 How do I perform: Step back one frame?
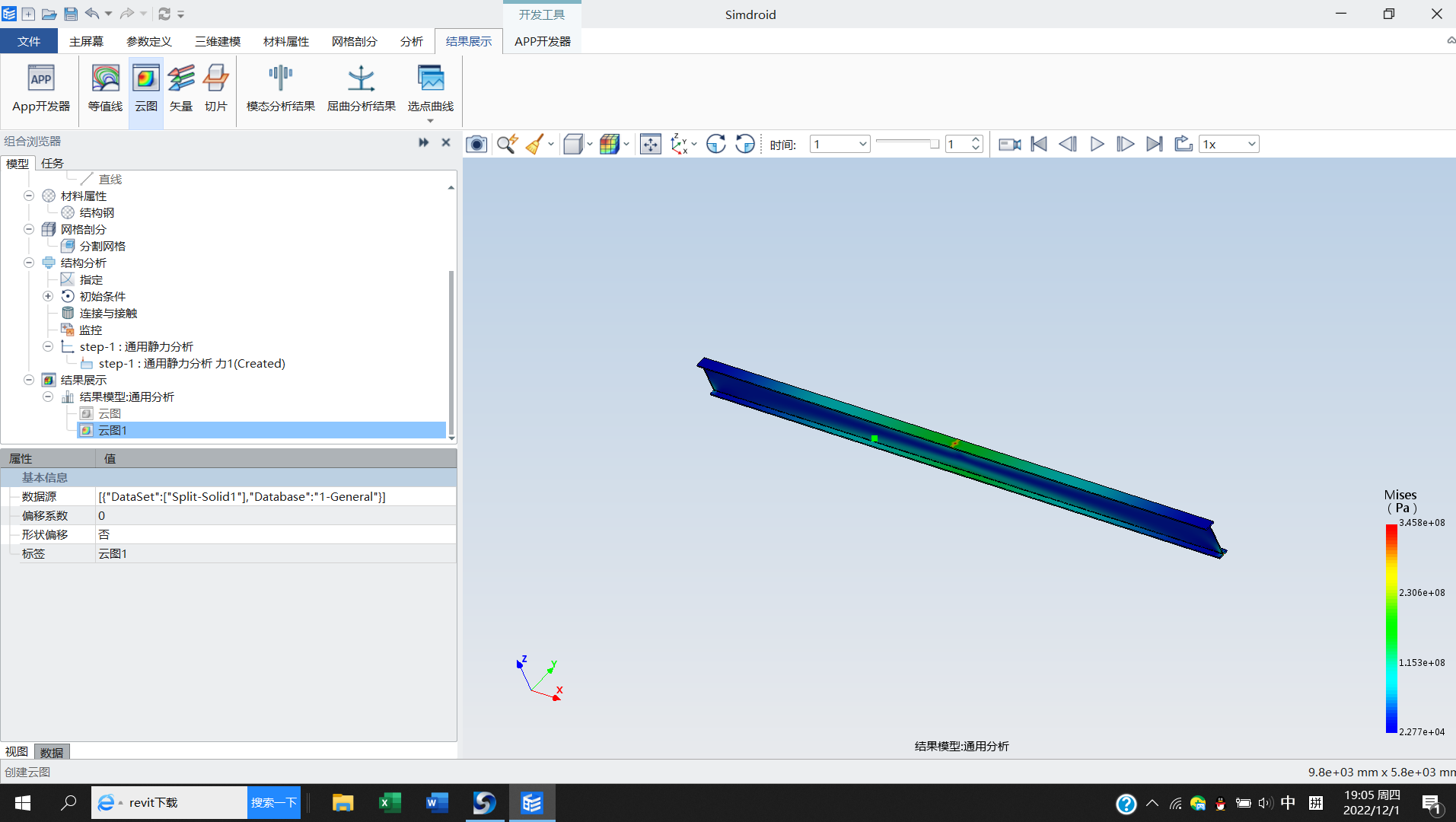(x=1068, y=144)
